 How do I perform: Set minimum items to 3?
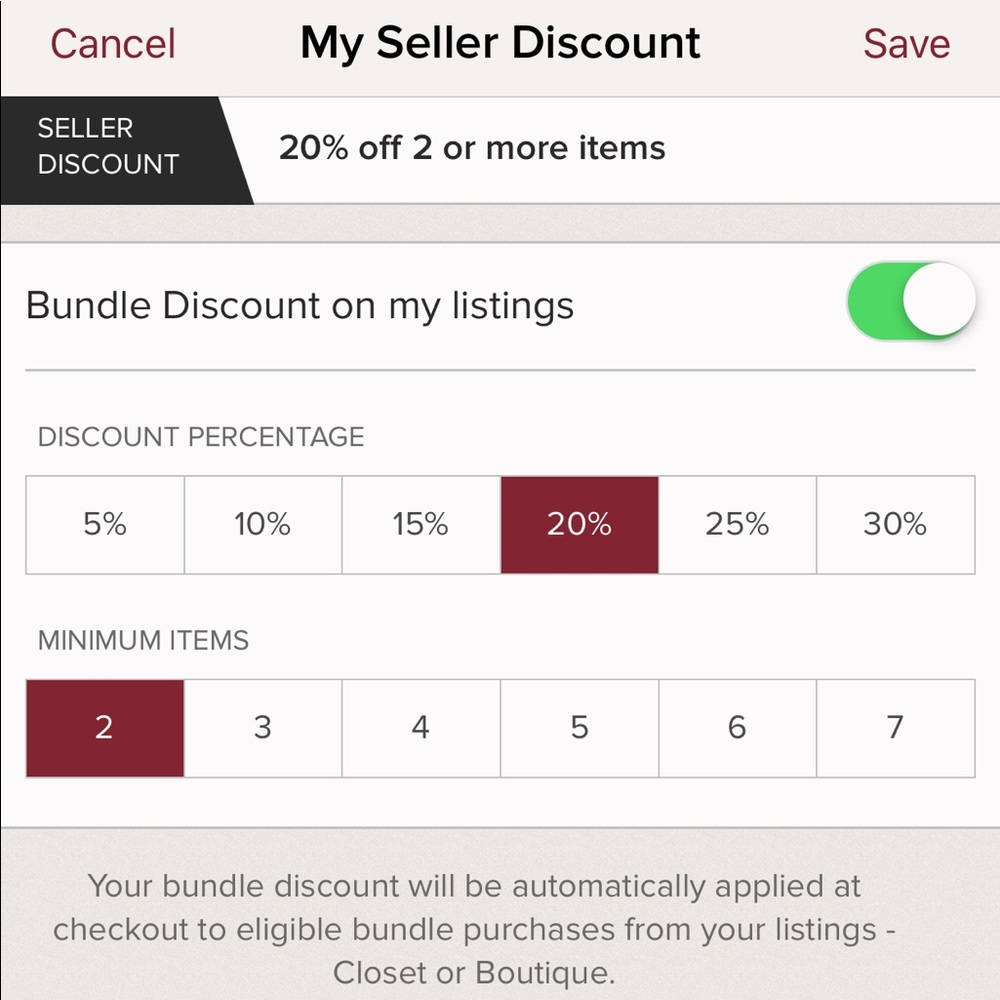262,727
